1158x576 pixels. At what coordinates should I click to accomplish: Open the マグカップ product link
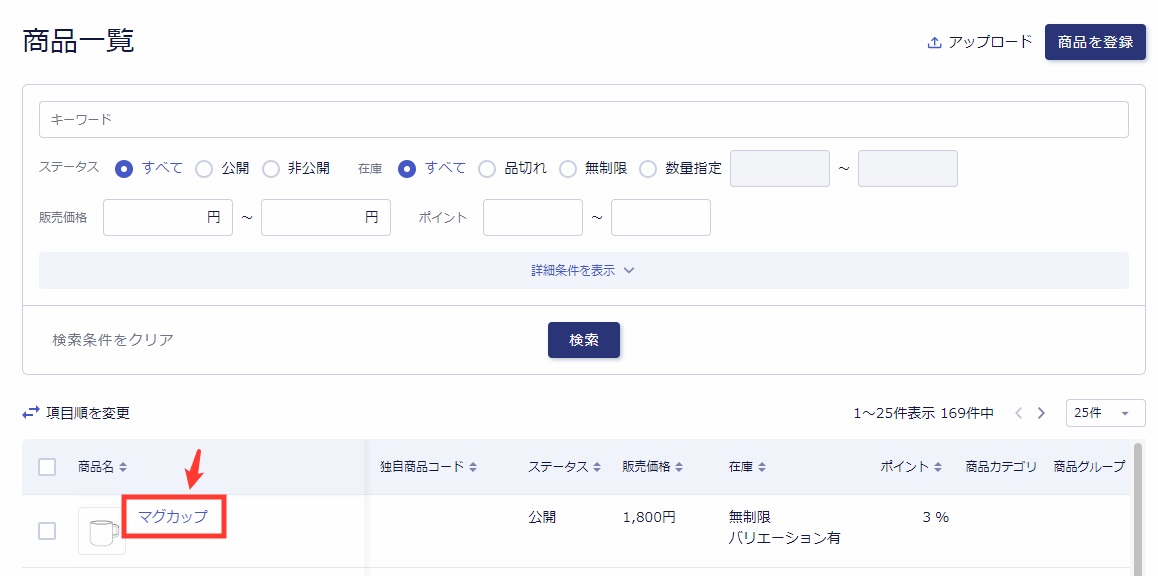[173, 517]
